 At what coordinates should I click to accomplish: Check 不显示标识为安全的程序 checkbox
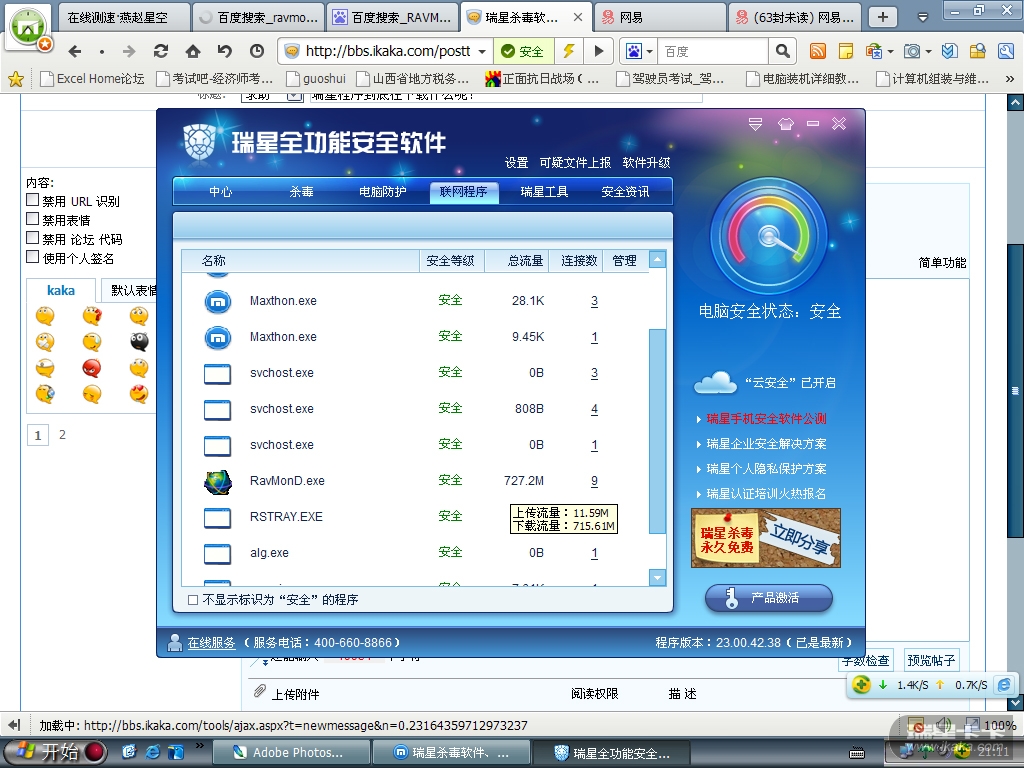coord(193,600)
